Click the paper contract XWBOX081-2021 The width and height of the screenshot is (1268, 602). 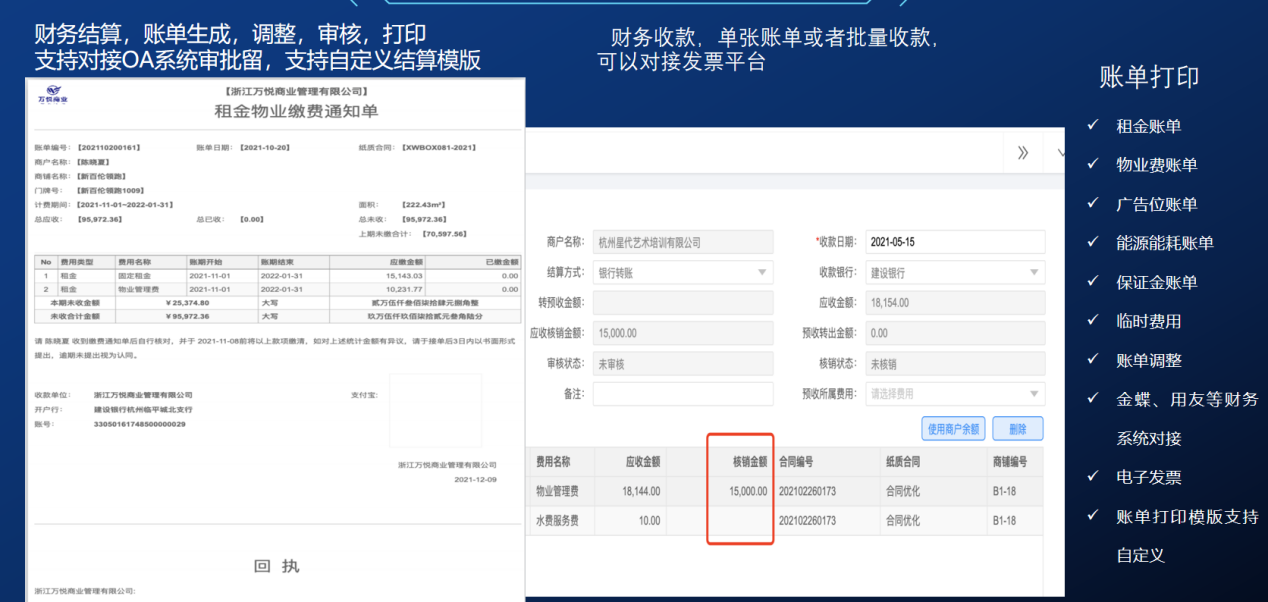pos(440,147)
